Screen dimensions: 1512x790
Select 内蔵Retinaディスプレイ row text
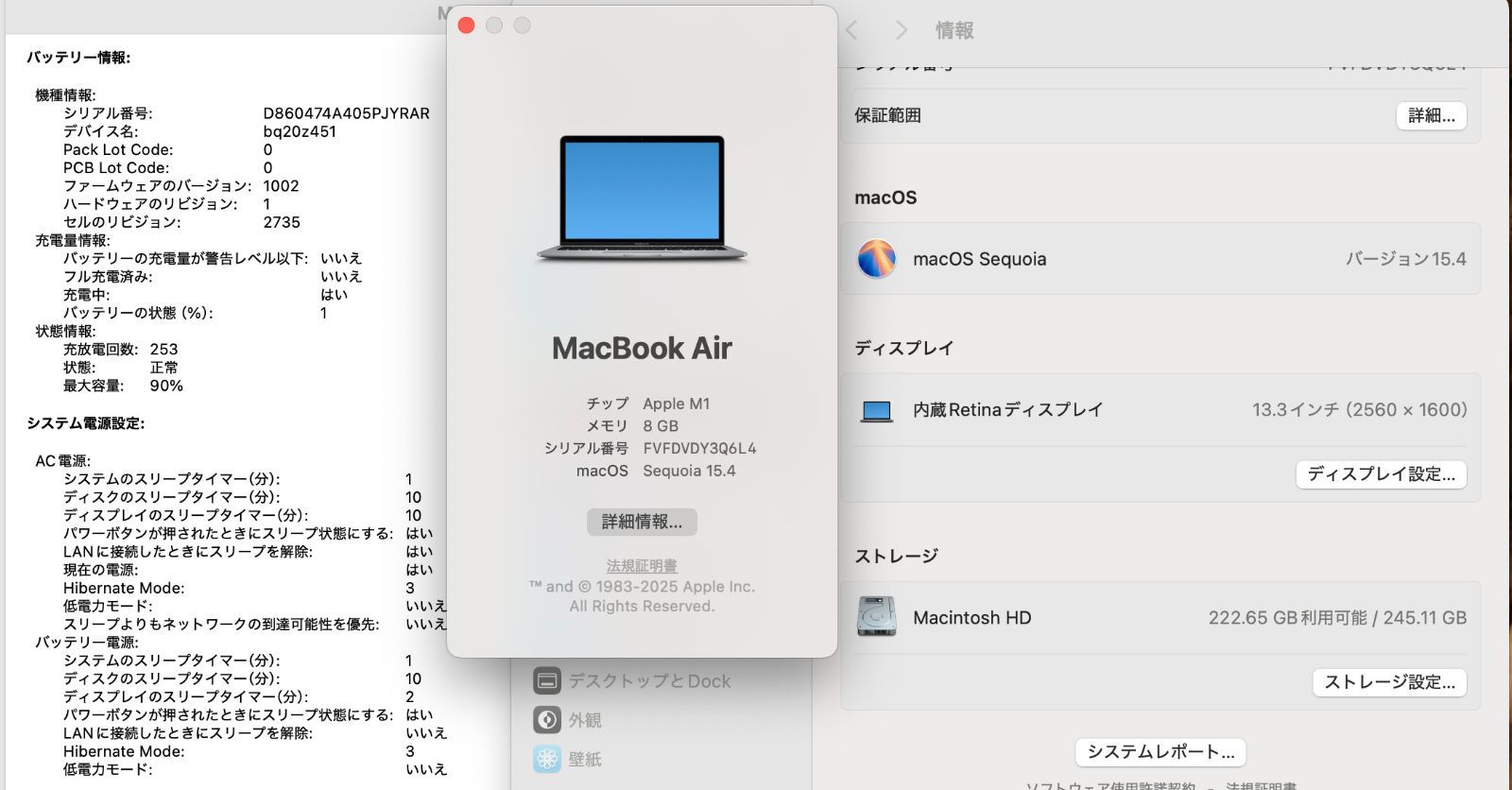point(1007,410)
